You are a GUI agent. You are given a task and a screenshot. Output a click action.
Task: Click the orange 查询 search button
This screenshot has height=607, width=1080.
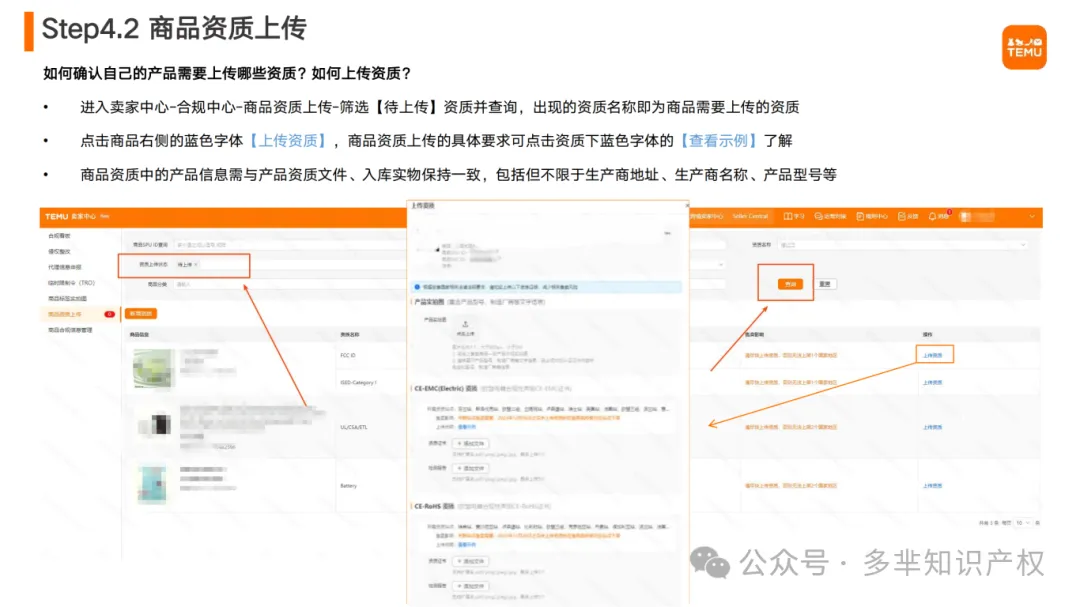click(x=790, y=284)
